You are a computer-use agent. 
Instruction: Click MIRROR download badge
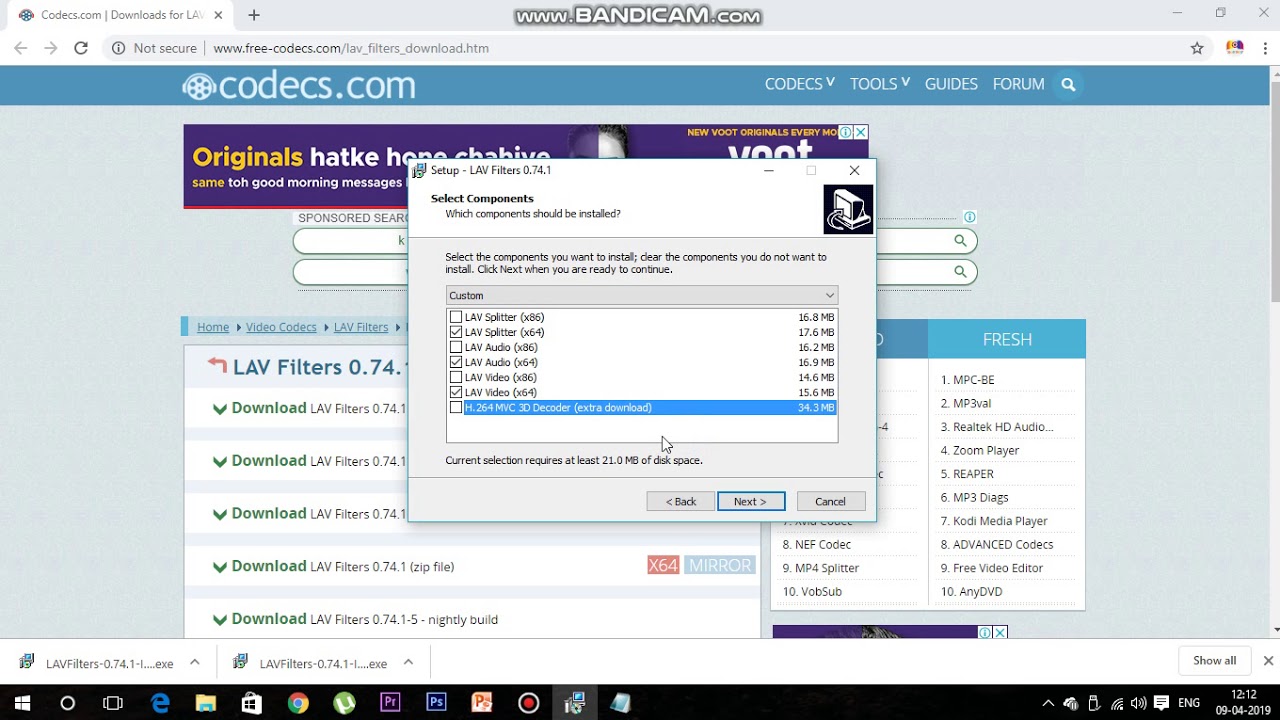(719, 566)
